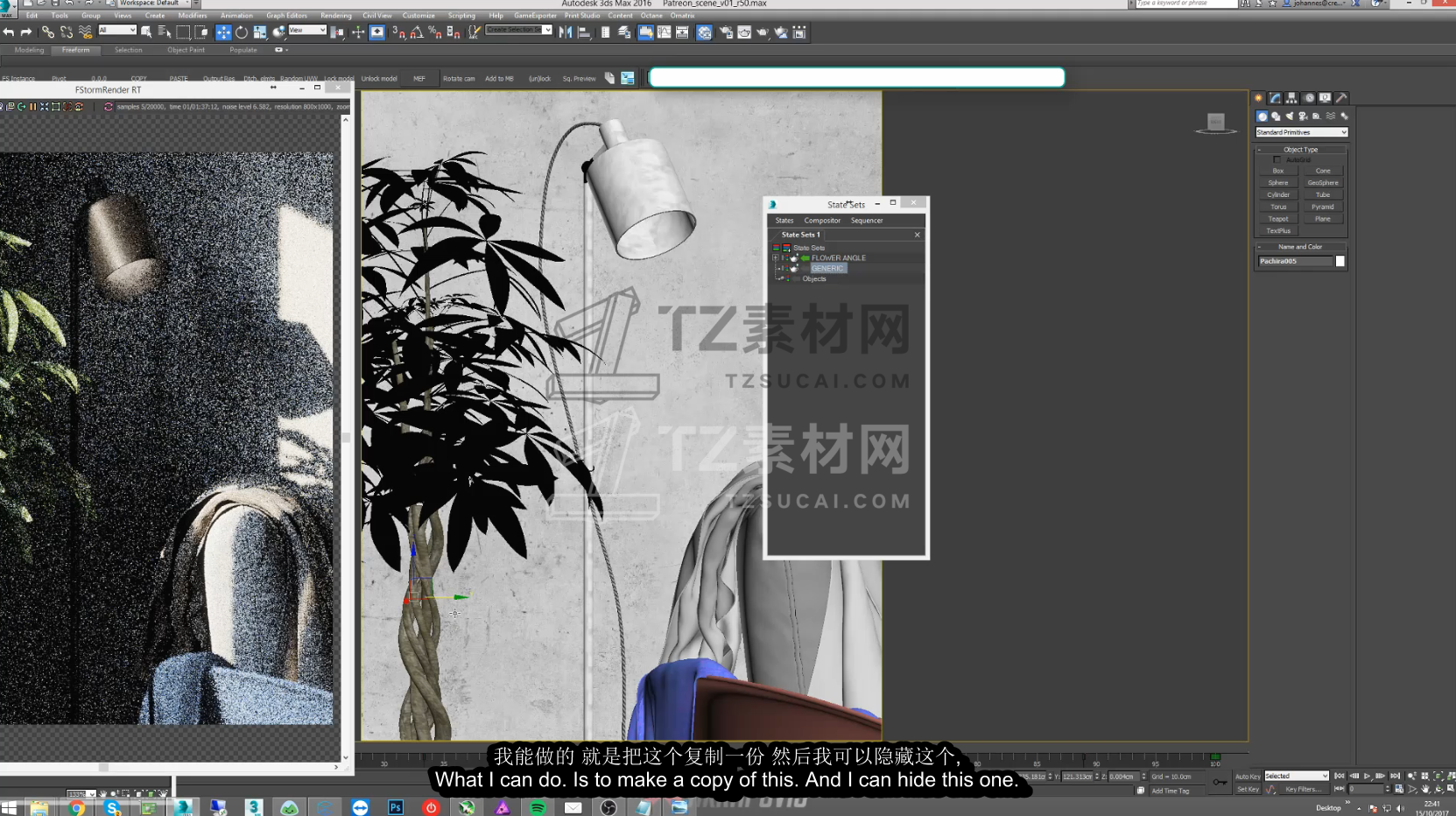This screenshot has width=1456, height=816.
Task: Open the Rendering menu
Action: coord(335,16)
